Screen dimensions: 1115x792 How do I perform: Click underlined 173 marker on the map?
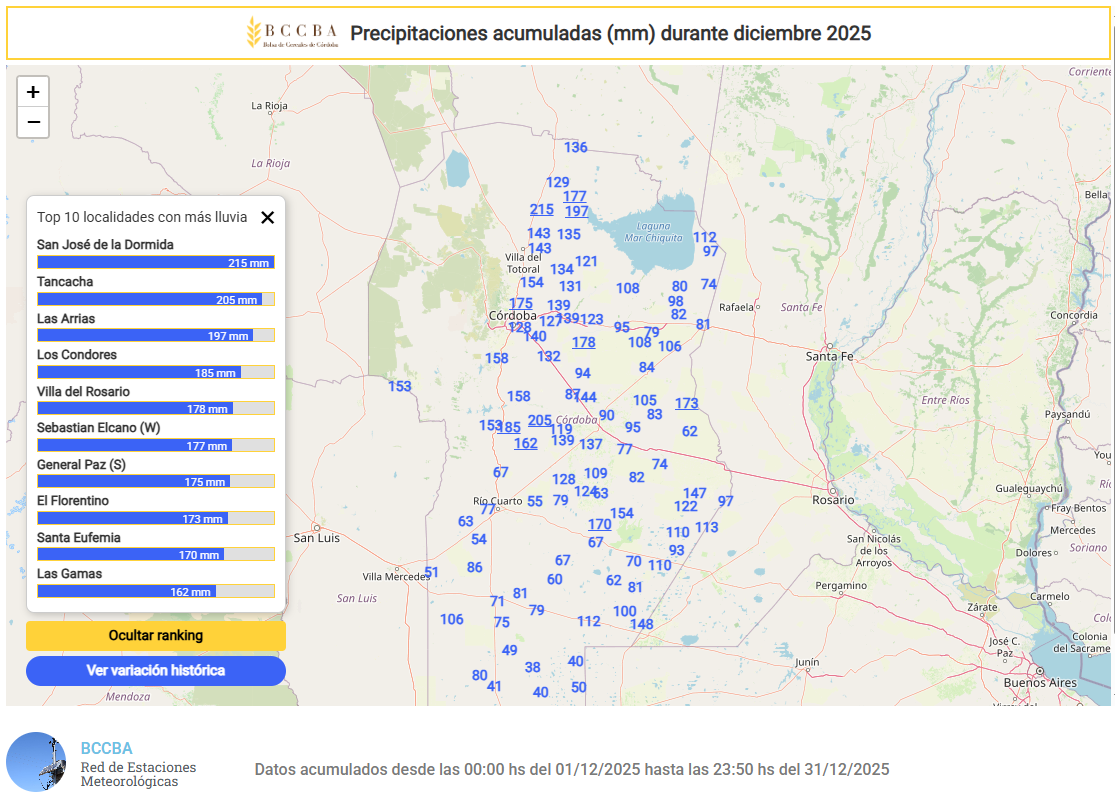pyautogui.click(x=686, y=404)
